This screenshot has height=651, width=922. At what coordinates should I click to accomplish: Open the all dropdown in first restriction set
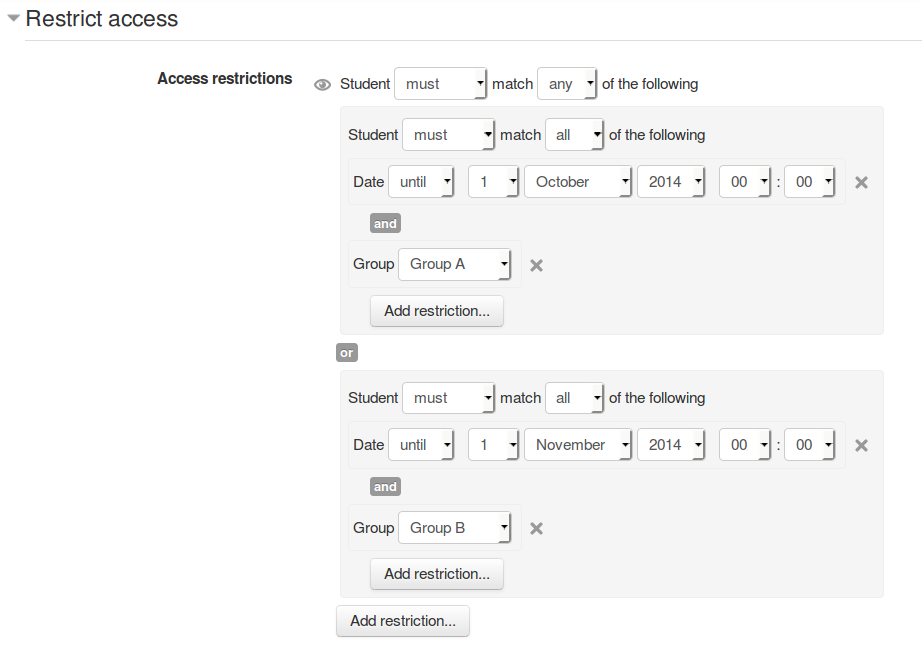coord(574,135)
